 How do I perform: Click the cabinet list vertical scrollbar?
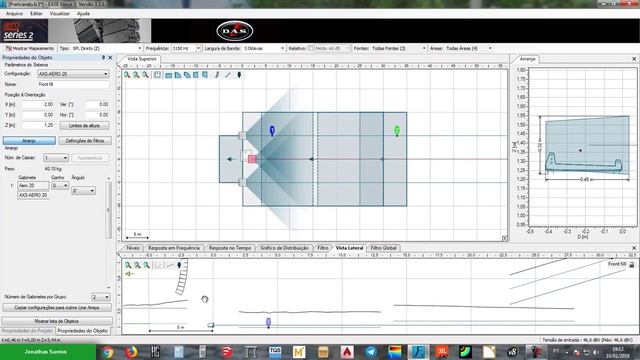click(x=108, y=210)
